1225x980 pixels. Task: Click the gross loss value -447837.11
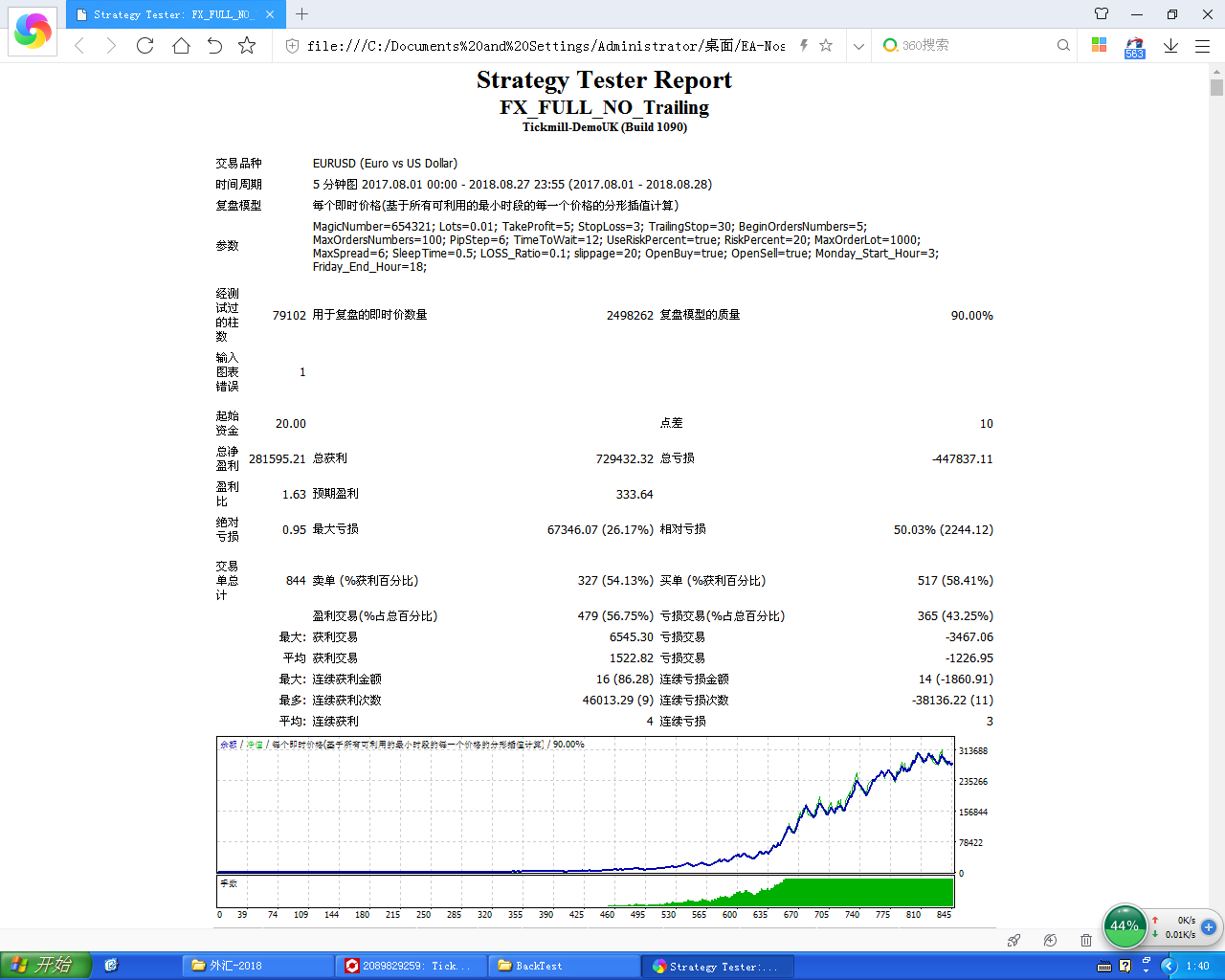click(962, 459)
